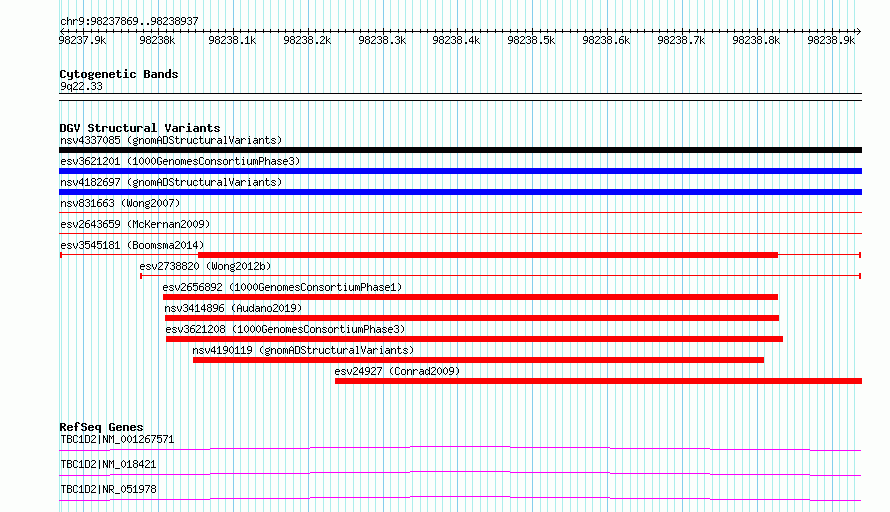Open esv24927 (Conrad2009) label
Viewport: 890px width, 512px height.
pyautogui.click(x=397, y=371)
